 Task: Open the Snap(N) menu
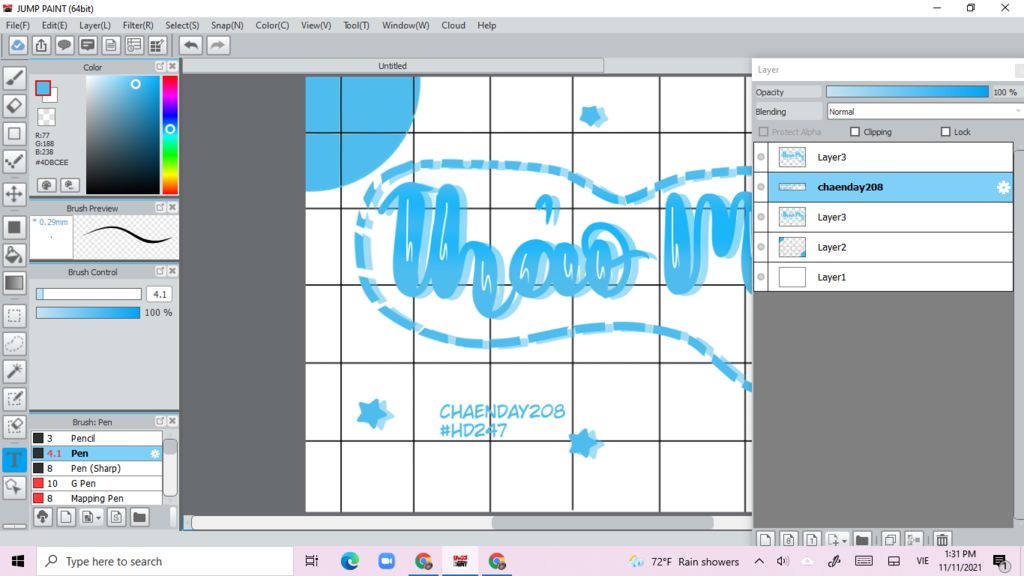pyautogui.click(x=227, y=25)
